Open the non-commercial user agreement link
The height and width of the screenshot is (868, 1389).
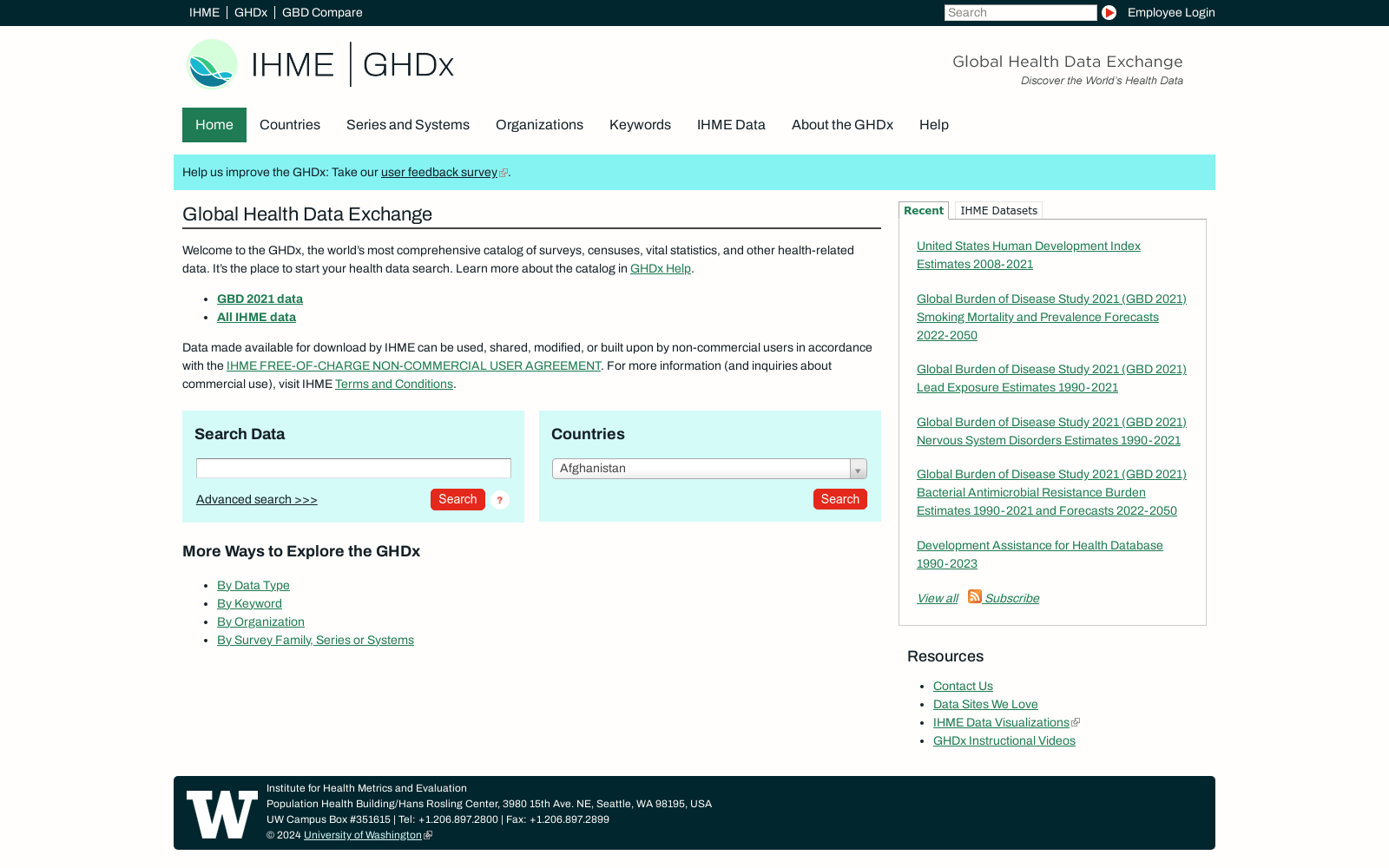coord(413,365)
